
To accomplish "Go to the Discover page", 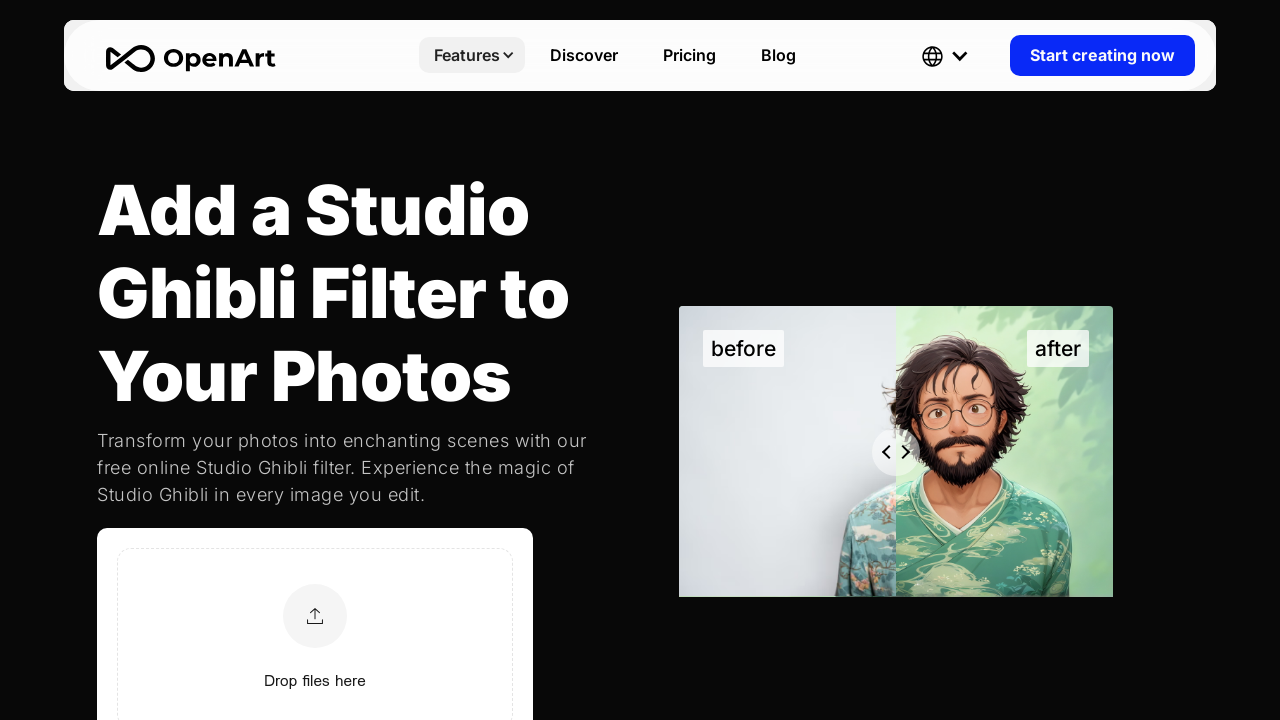I will pos(584,55).
